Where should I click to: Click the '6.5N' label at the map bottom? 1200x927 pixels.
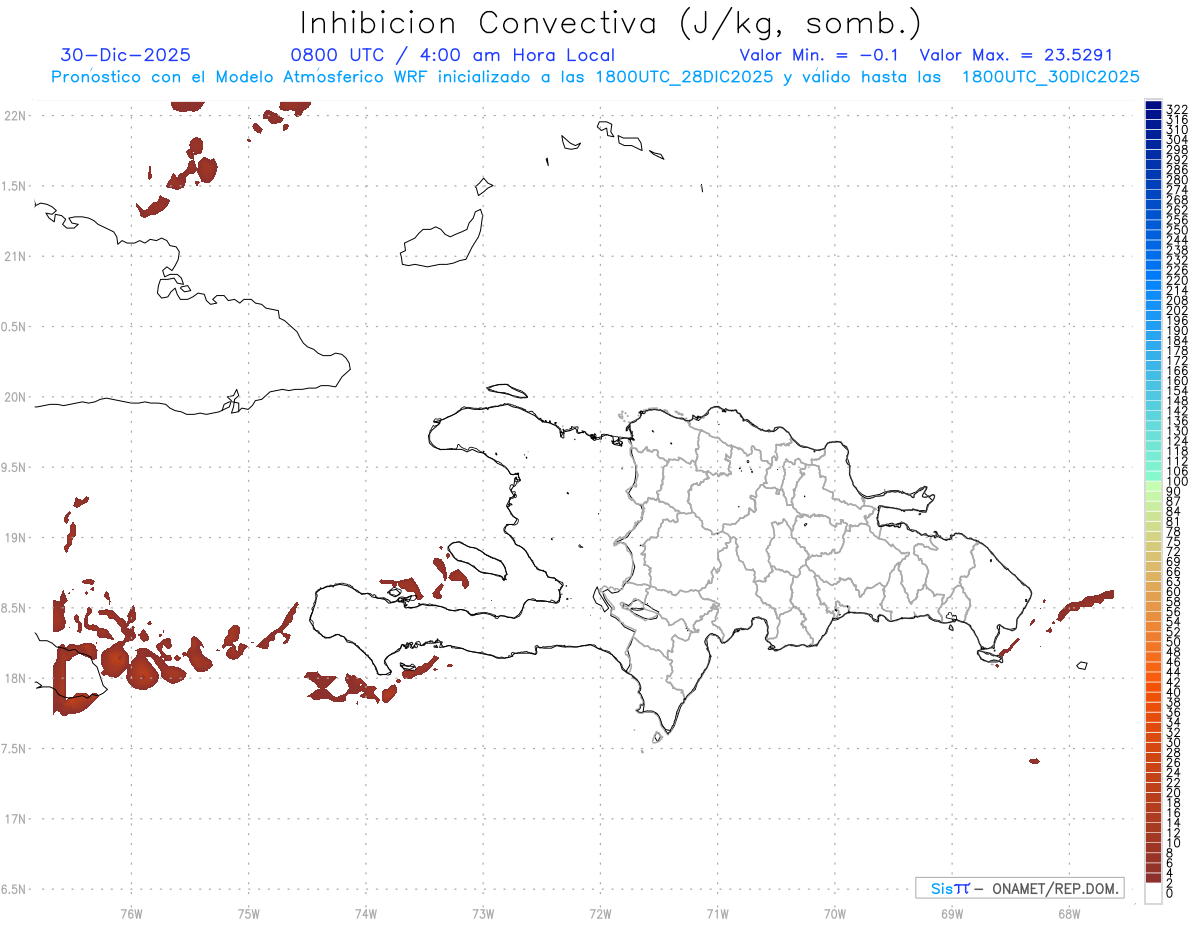pyautogui.click(x=13, y=889)
